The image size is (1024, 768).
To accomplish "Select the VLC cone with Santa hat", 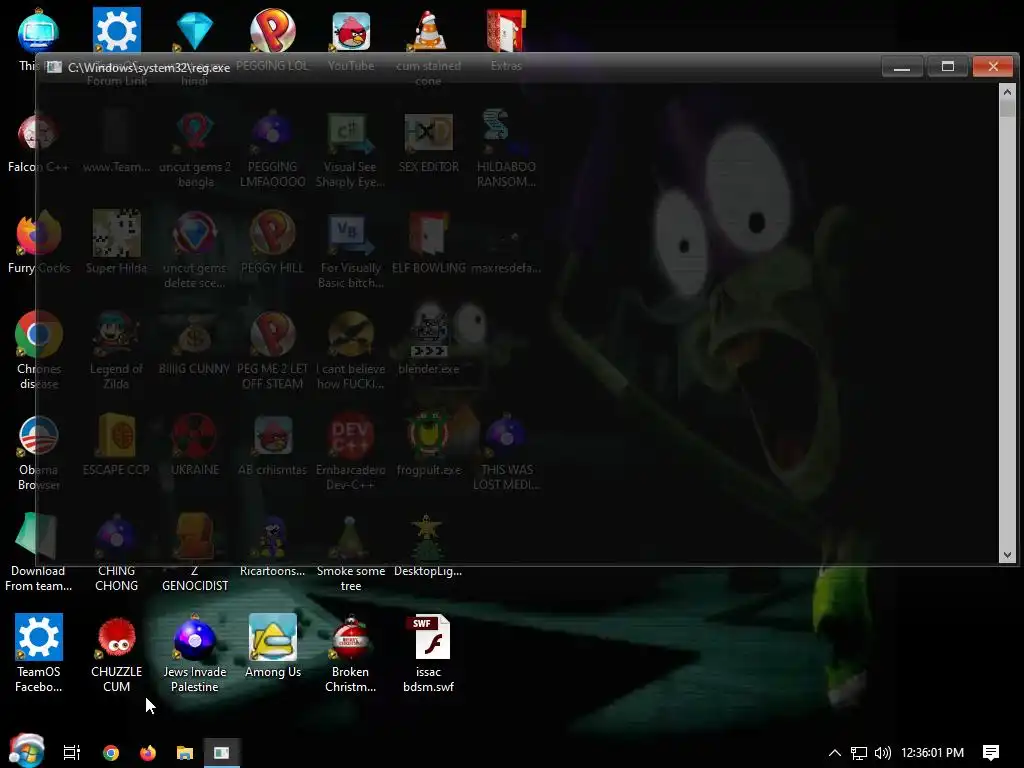I will pyautogui.click(x=428, y=31).
